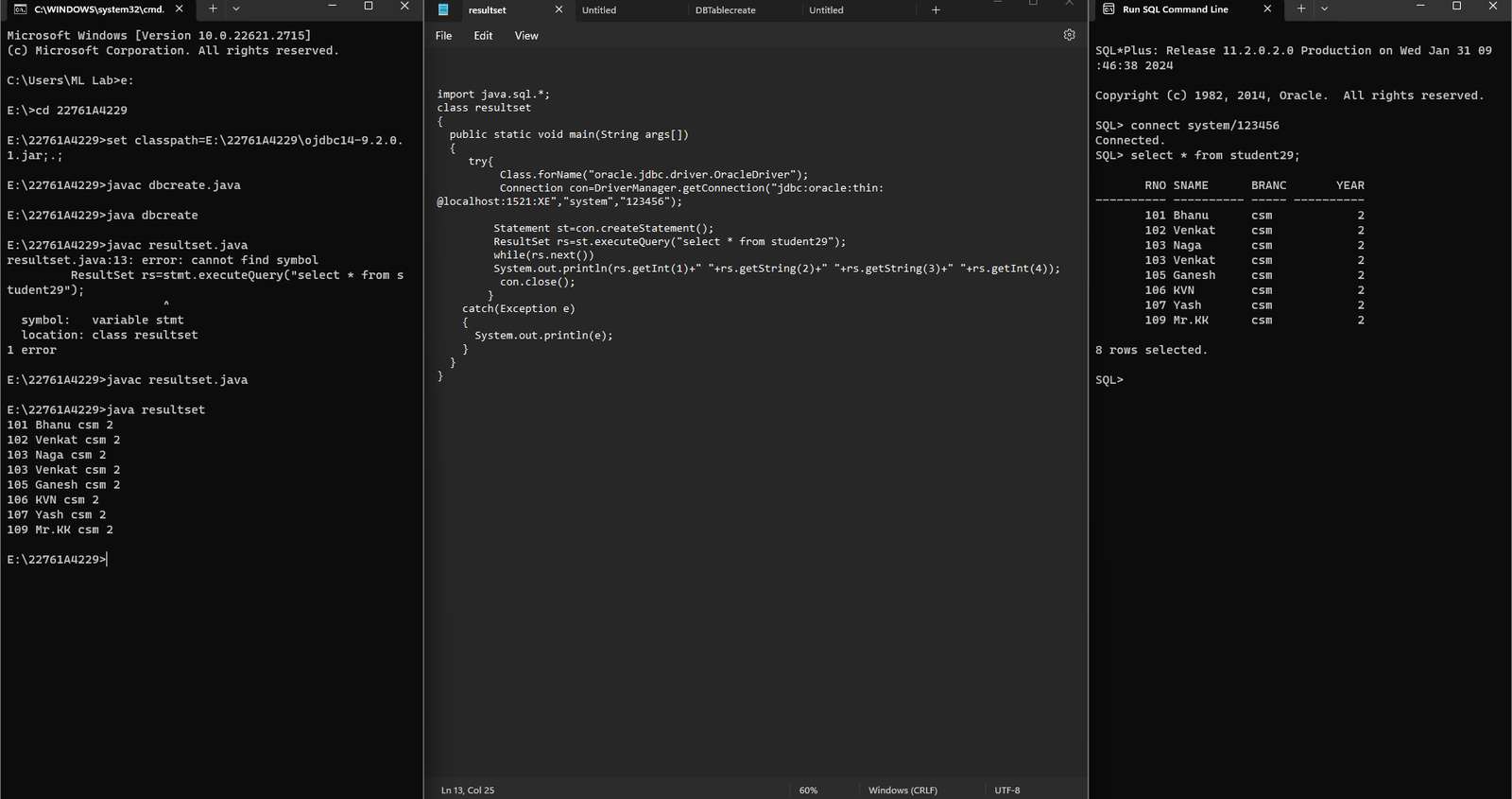
Task: Click the 'catch(Exception e)' line
Action: [518, 309]
